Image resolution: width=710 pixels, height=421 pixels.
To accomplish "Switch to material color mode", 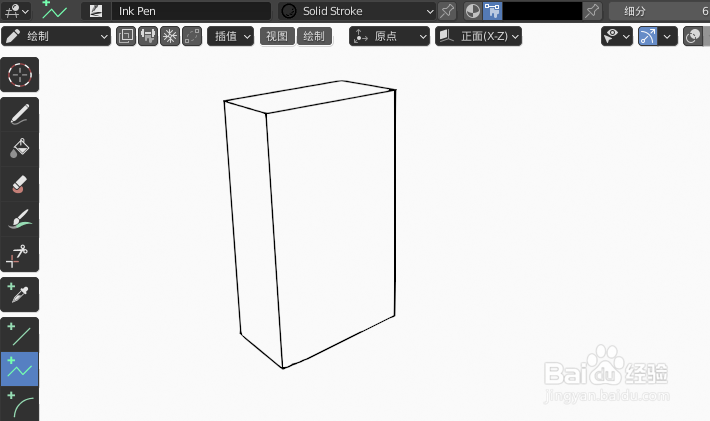I will [x=473, y=11].
